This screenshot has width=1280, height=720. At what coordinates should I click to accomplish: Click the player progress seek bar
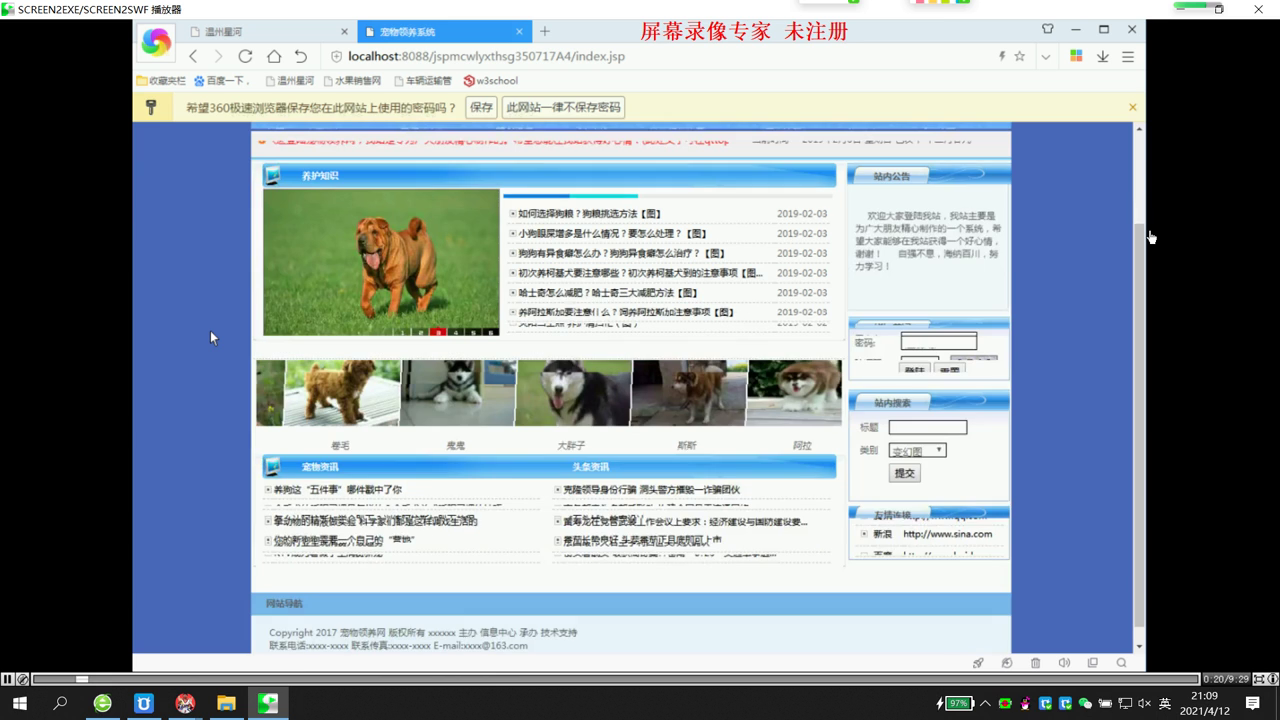[616, 679]
